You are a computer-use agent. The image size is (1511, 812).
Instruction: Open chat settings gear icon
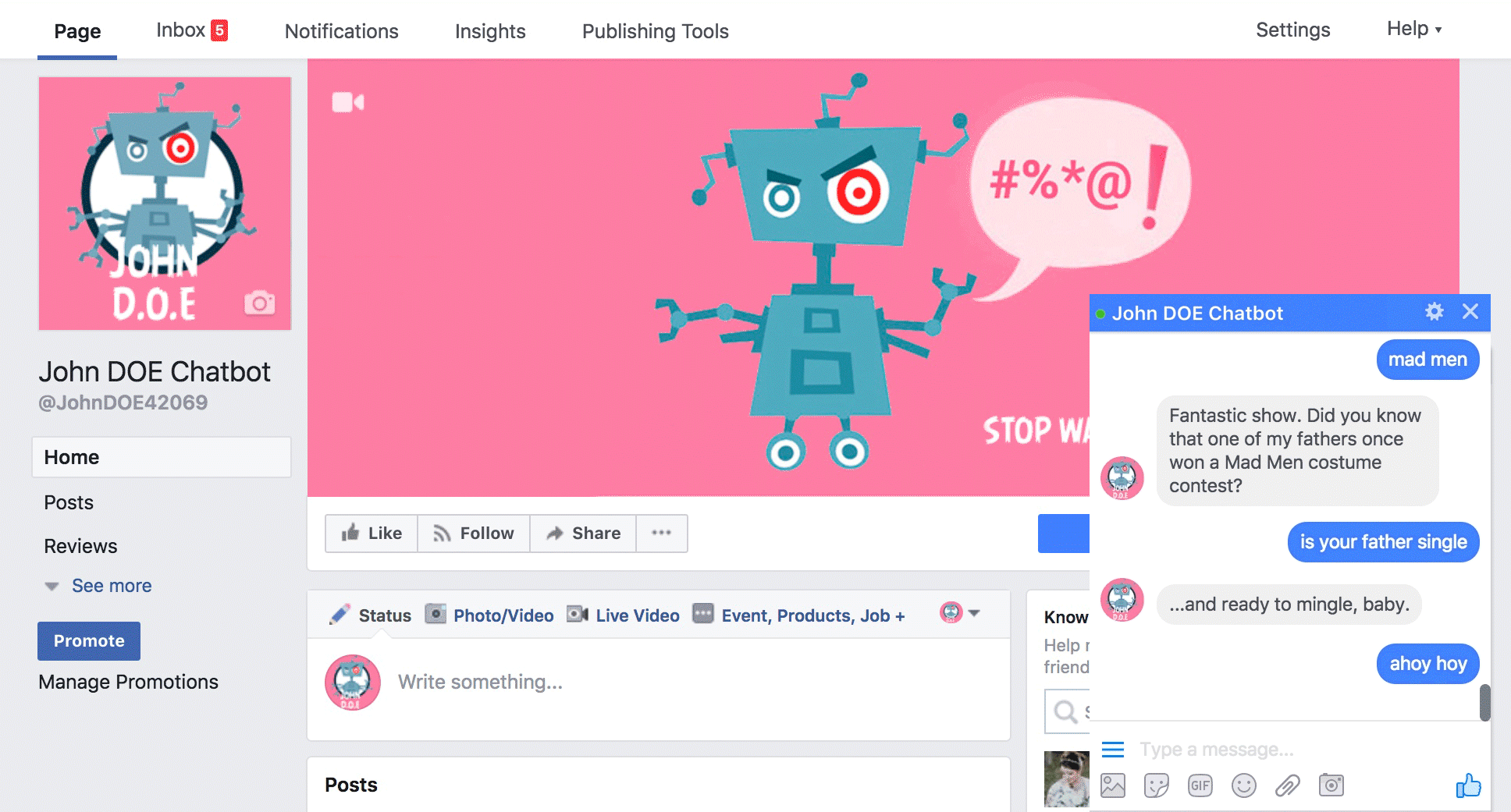click(1435, 312)
